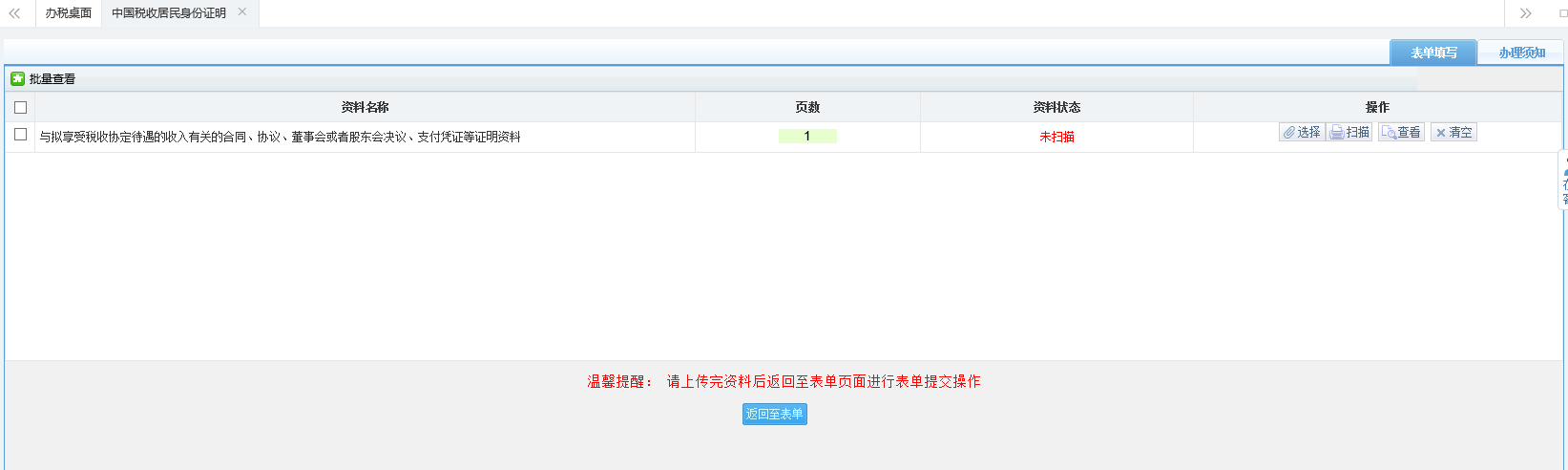
Task: Check the box for the 合同、协议 material row
Action: point(20,136)
